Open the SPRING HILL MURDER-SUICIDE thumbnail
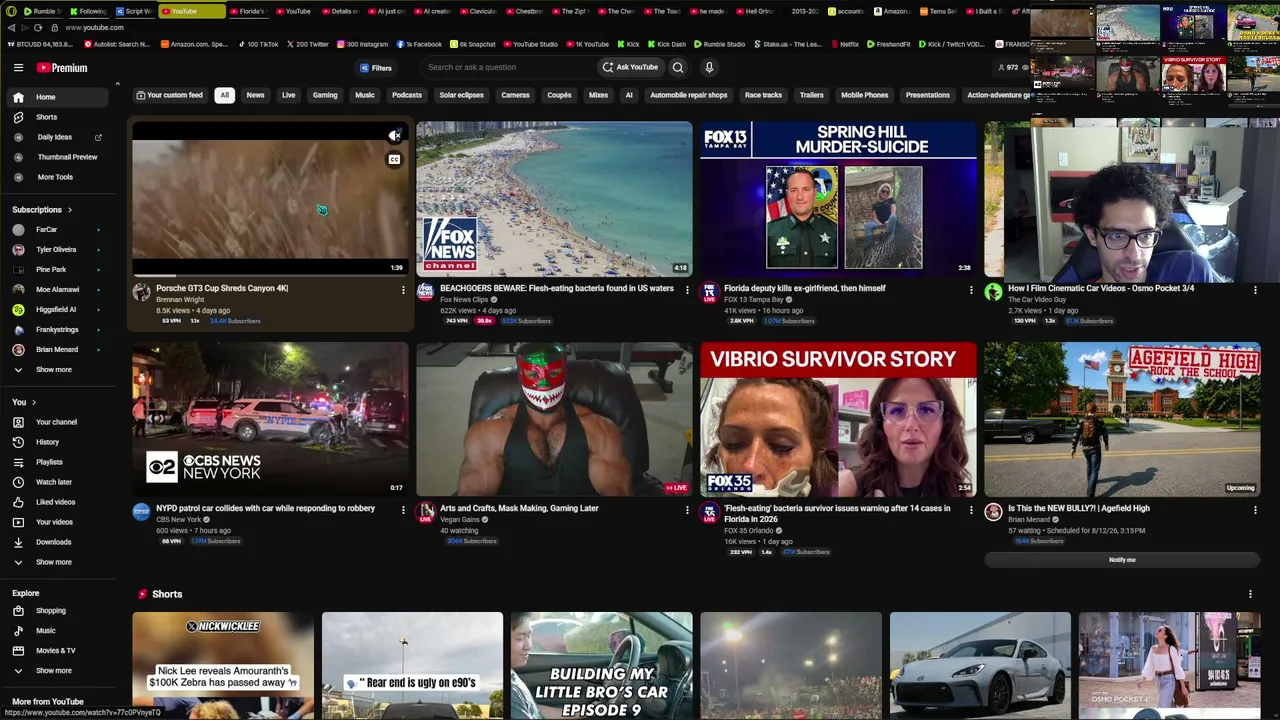The width and height of the screenshot is (1280, 720). pos(838,199)
